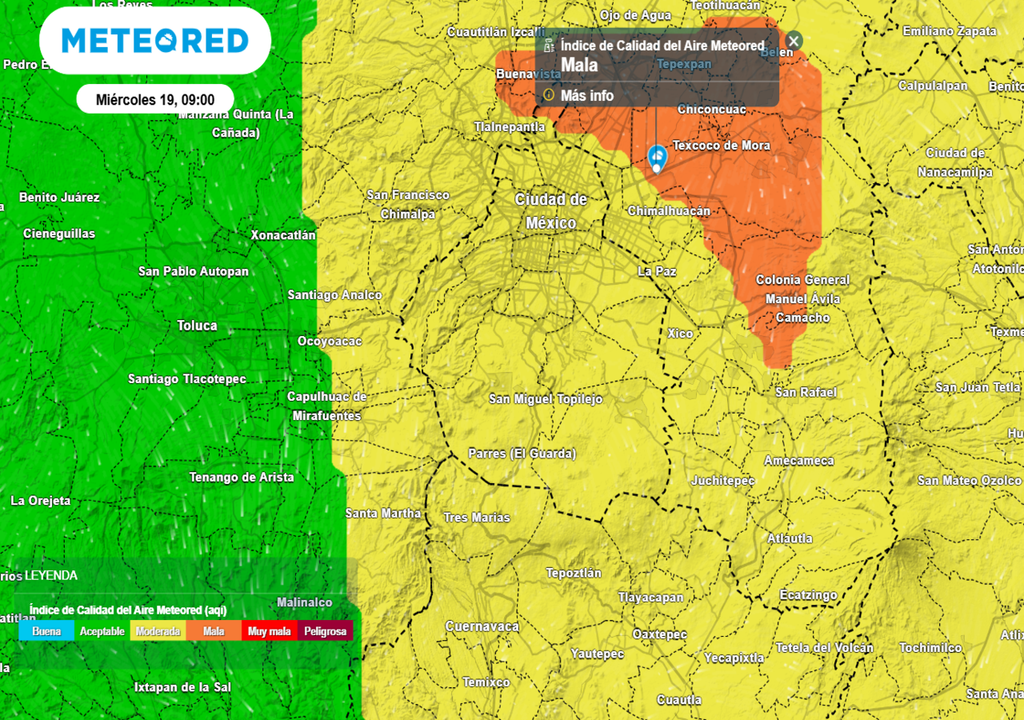The height and width of the screenshot is (720, 1024).
Task: Click the air quality index icon in popup
Action: tap(548, 45)
